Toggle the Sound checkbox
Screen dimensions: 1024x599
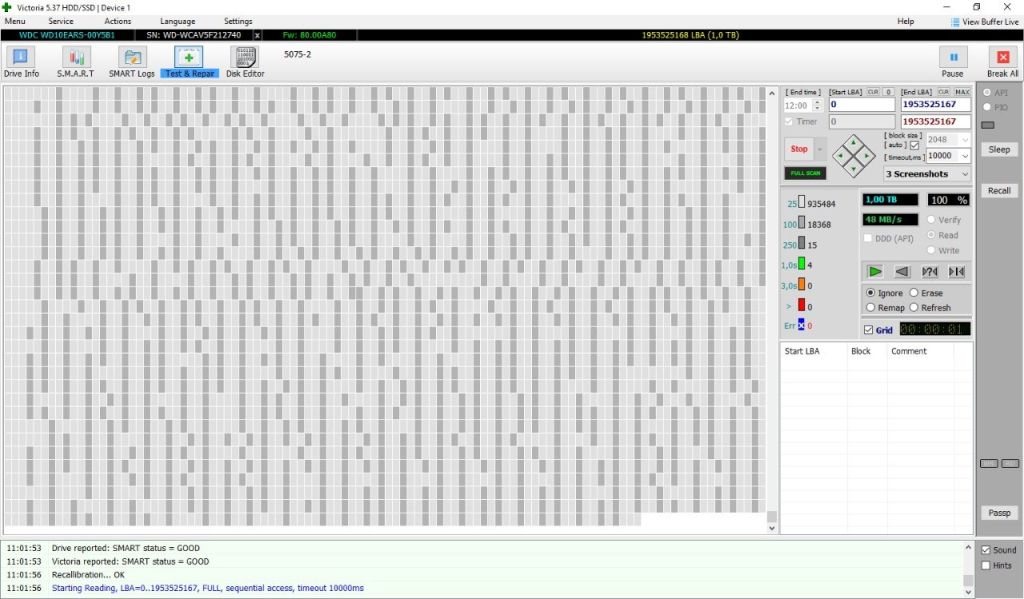tap(986, 550)
